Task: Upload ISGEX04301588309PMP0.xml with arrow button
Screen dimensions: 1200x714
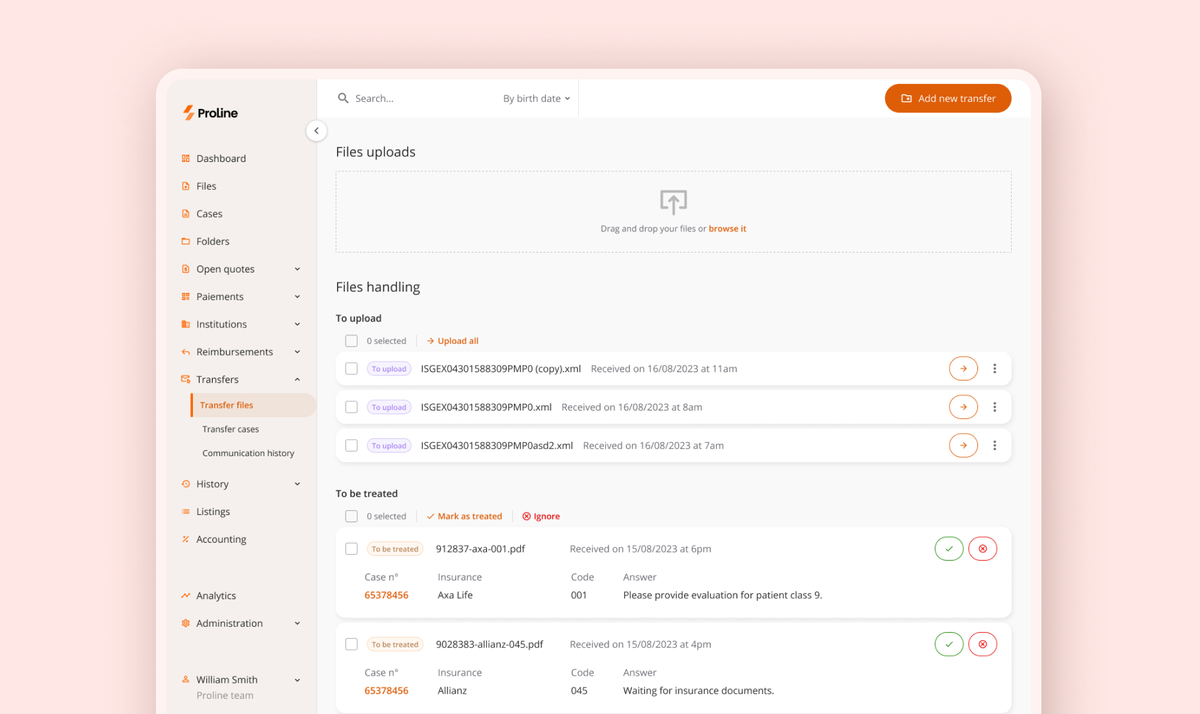Action: click(x=963, y=407)
